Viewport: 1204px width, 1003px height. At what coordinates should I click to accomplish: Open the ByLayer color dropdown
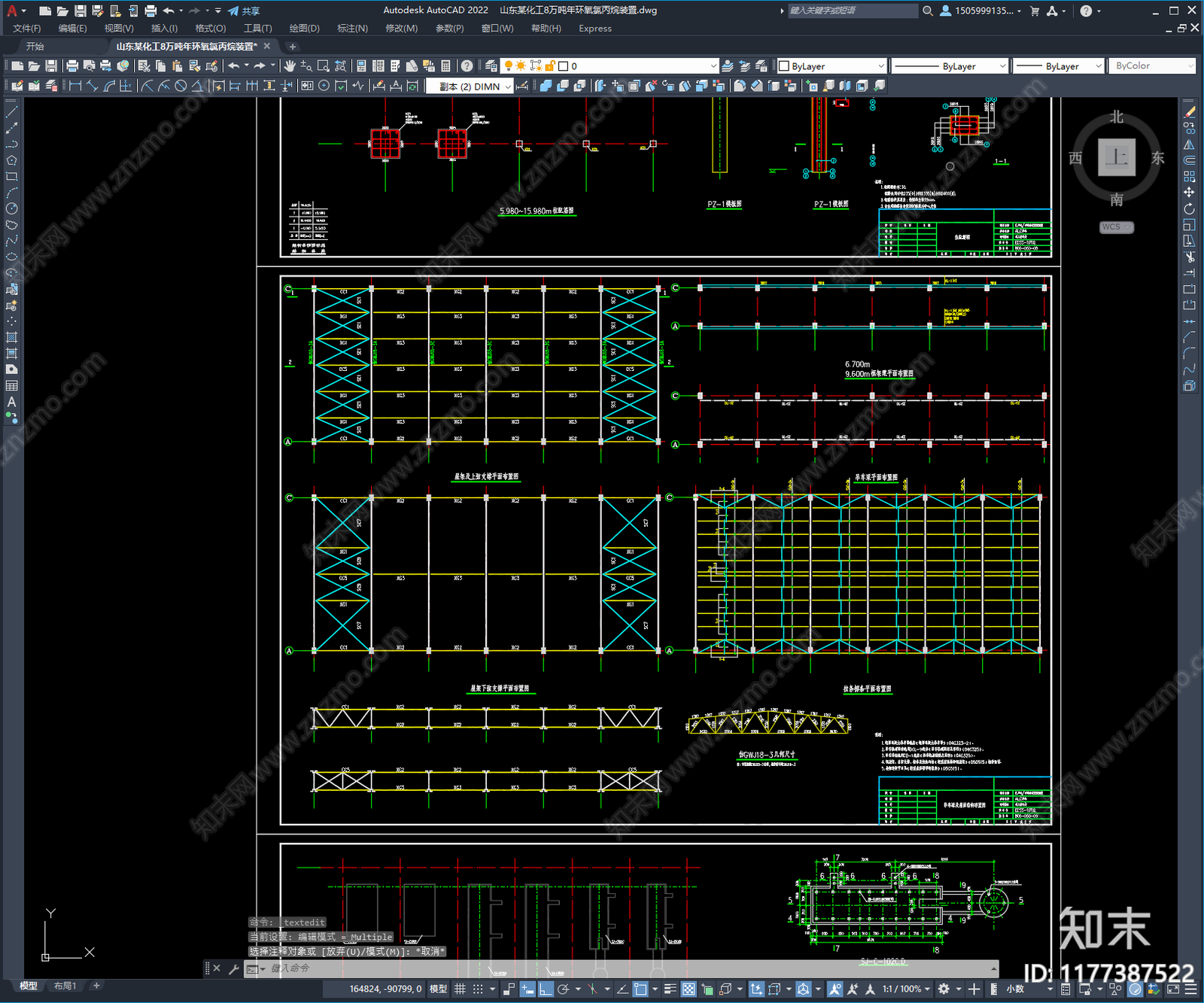coord(832,66)
